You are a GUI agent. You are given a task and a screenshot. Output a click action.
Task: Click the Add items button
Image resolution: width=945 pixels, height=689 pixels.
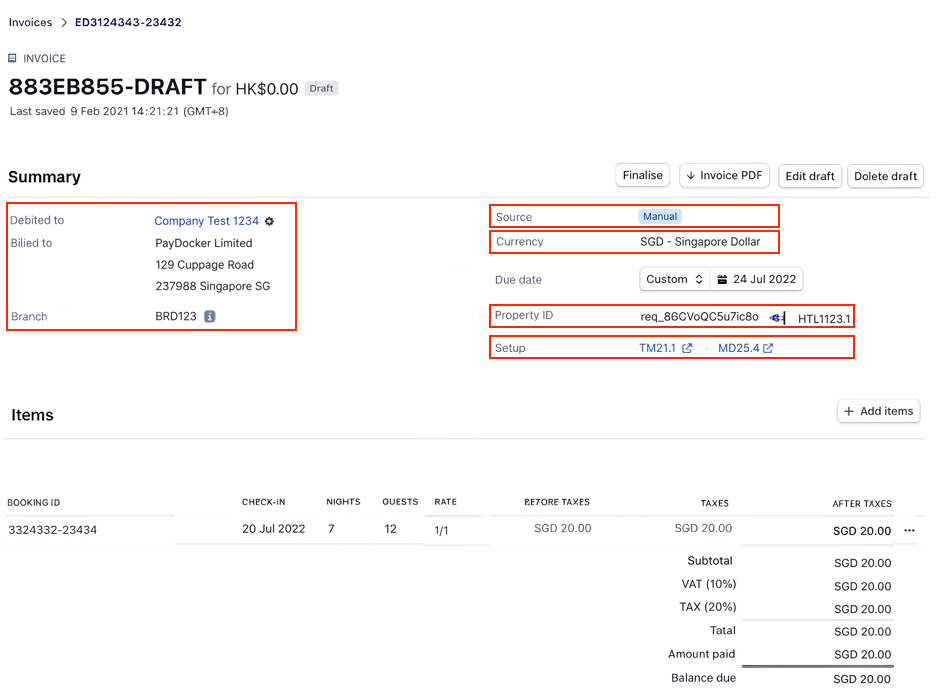point(878,411)
